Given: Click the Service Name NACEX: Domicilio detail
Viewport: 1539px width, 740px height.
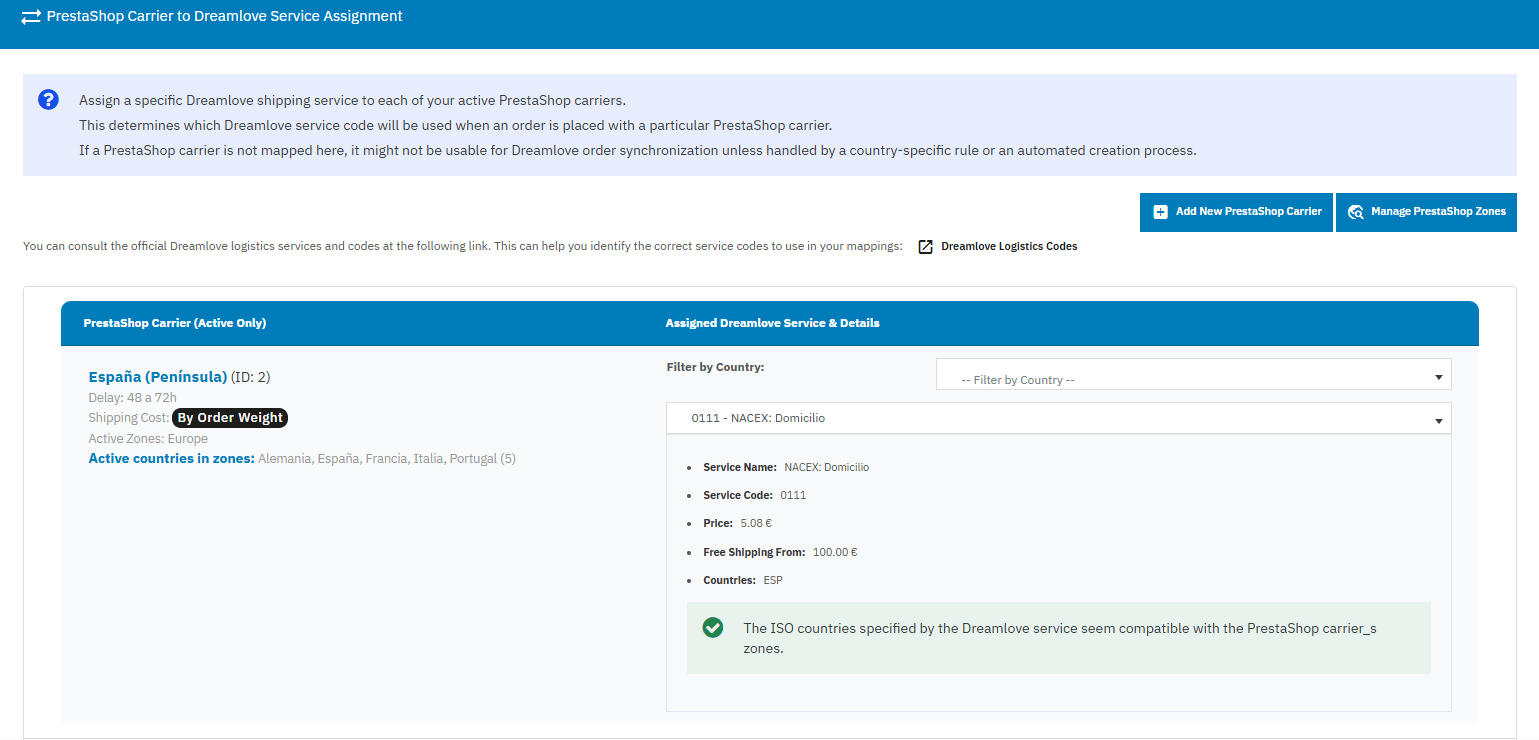Looking at the screenshot, I should click(x=786, y=467).
